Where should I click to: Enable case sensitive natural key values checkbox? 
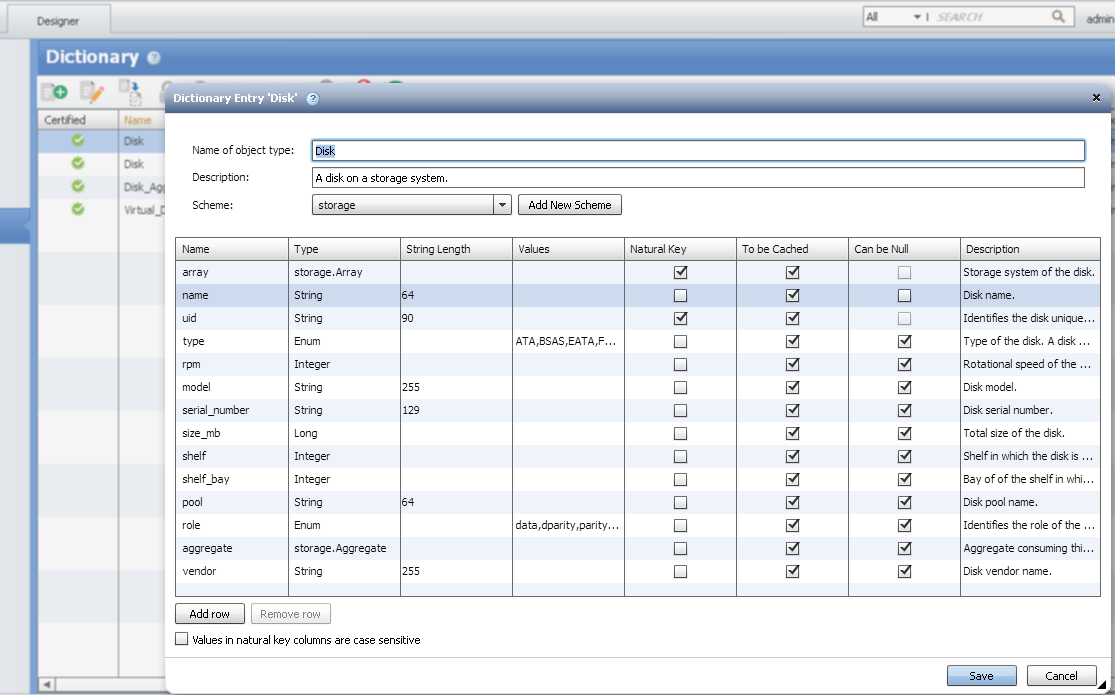tap(181, 639)
